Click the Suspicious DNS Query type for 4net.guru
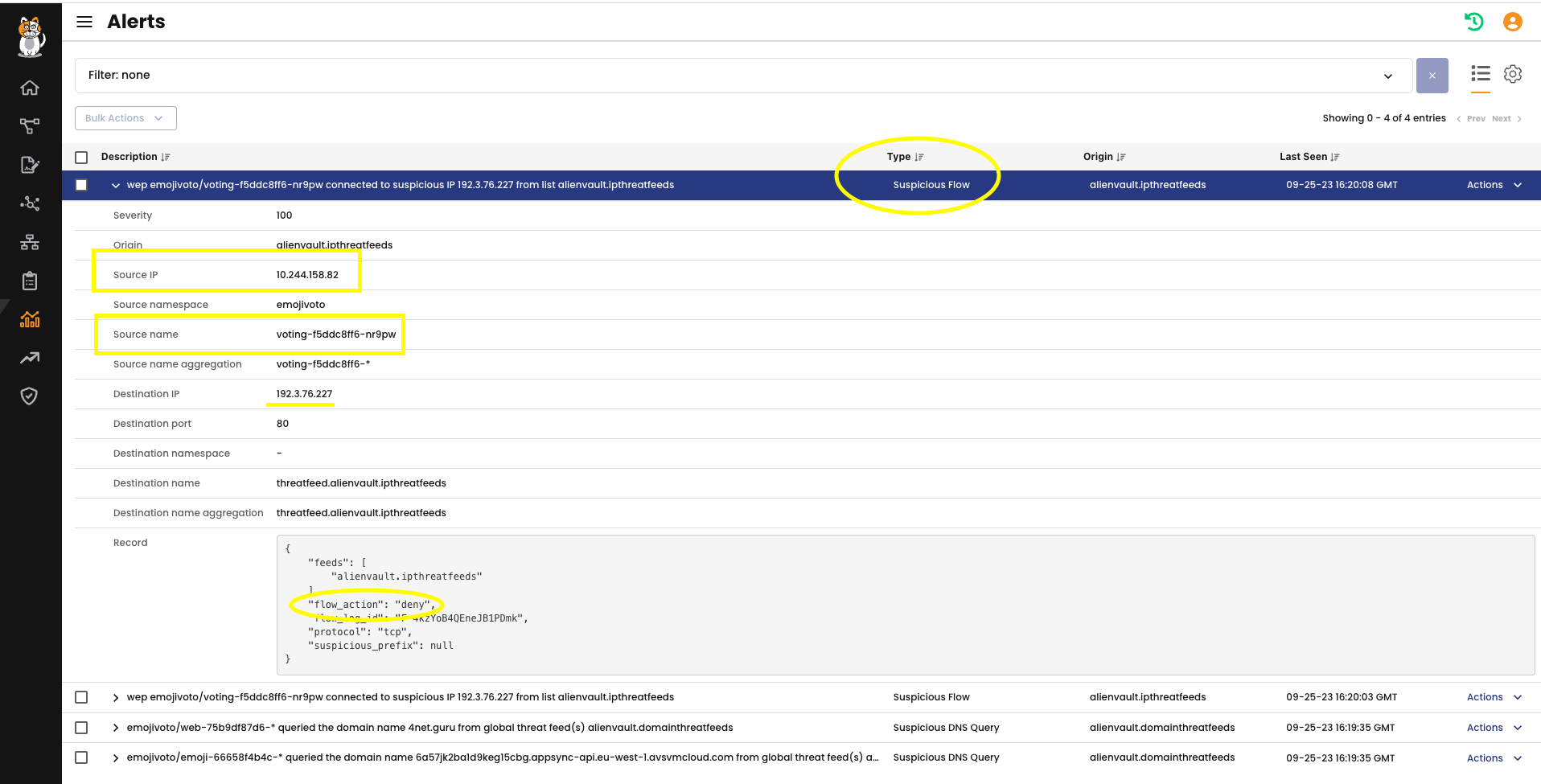The height and width of the screenshot is (784, 1541). click(x=946, y=728)
